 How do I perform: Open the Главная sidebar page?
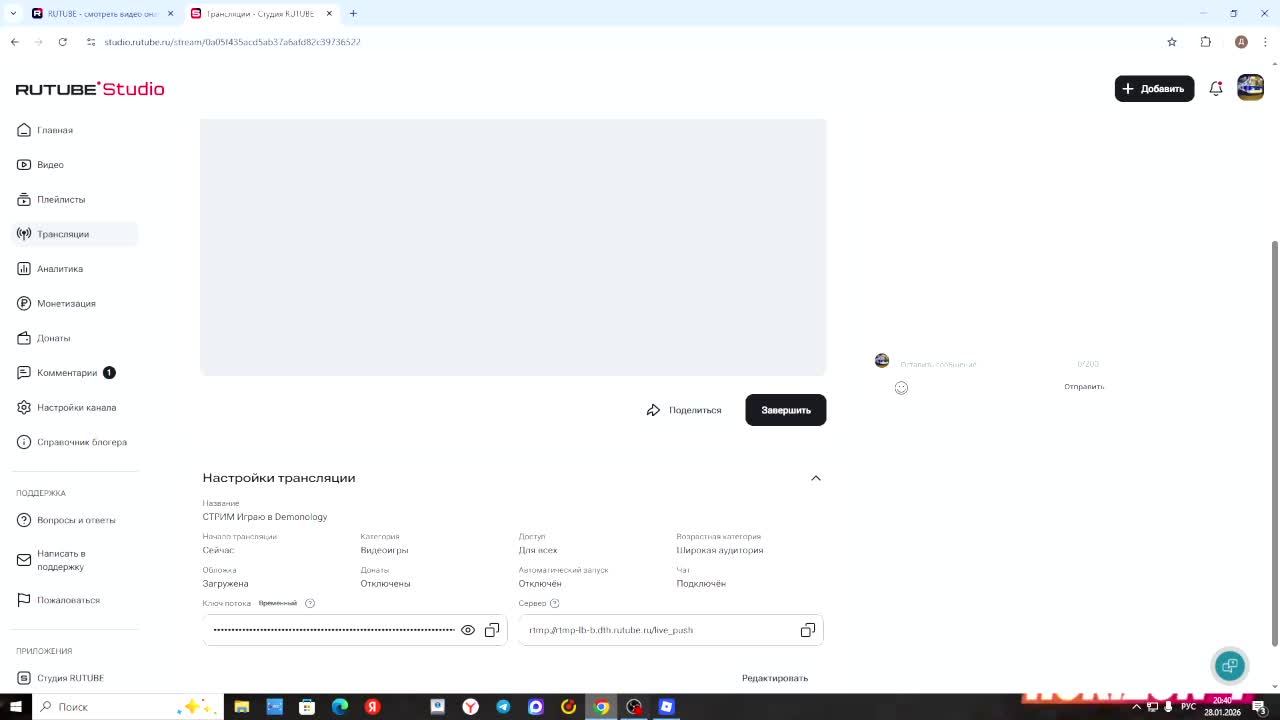[x=55, y=130]
